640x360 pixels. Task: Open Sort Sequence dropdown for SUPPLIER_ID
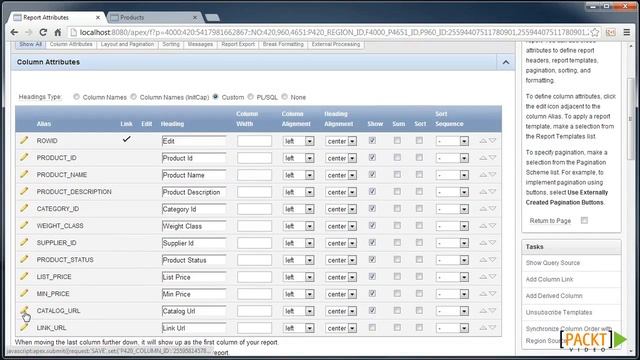click(x=452, y=243)
